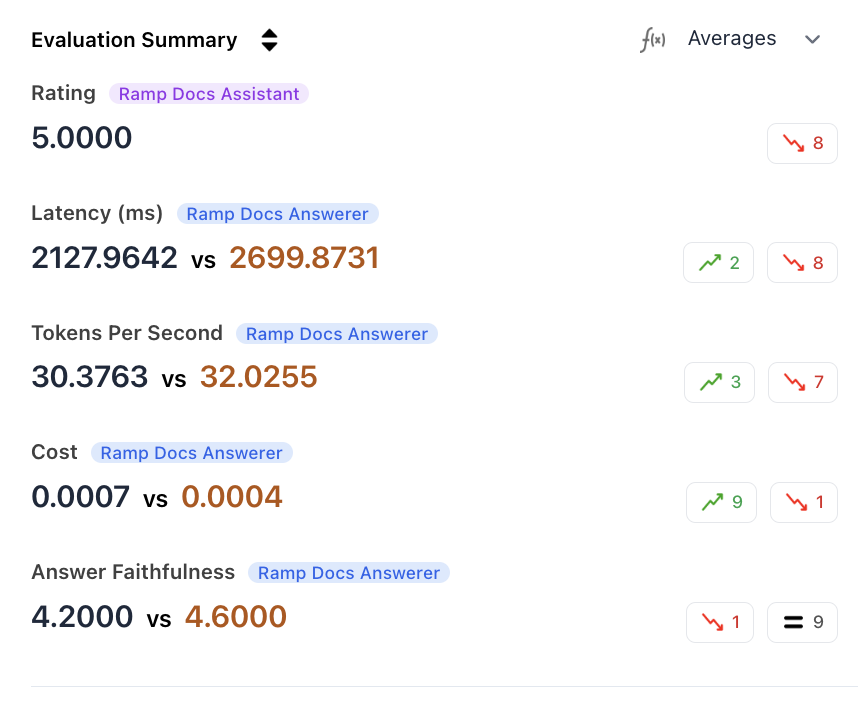Click Answer Faithfulness equal 9 badge
858x714 pixels.
point(802,622)
